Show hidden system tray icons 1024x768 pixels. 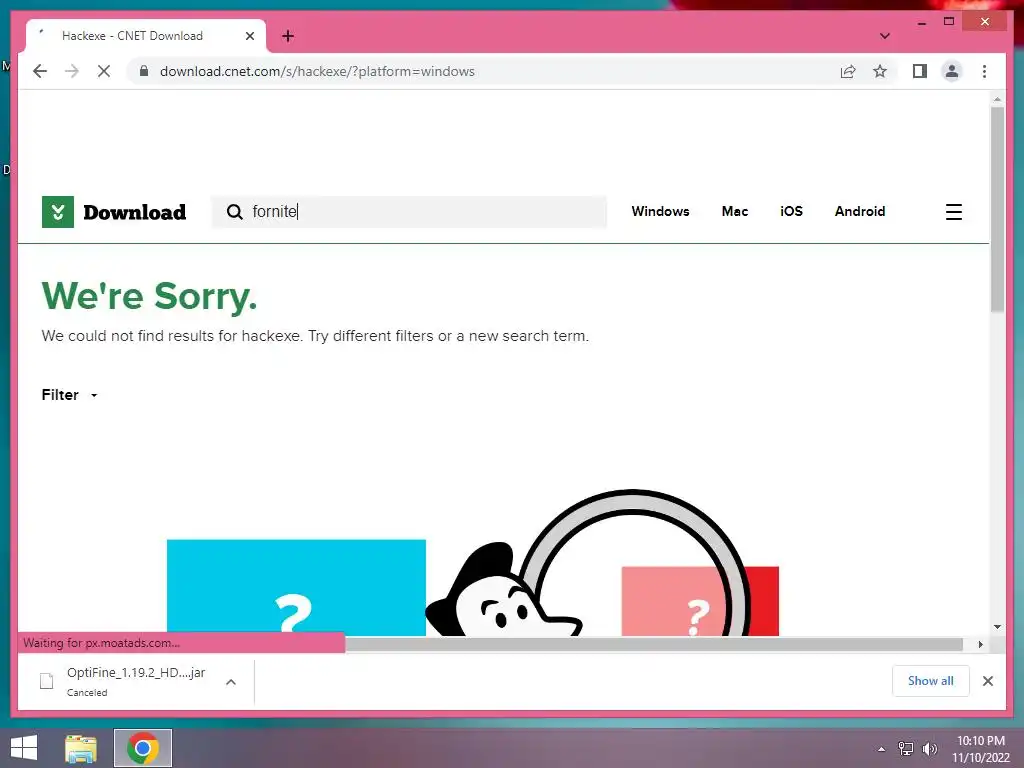tap(881, 749)
